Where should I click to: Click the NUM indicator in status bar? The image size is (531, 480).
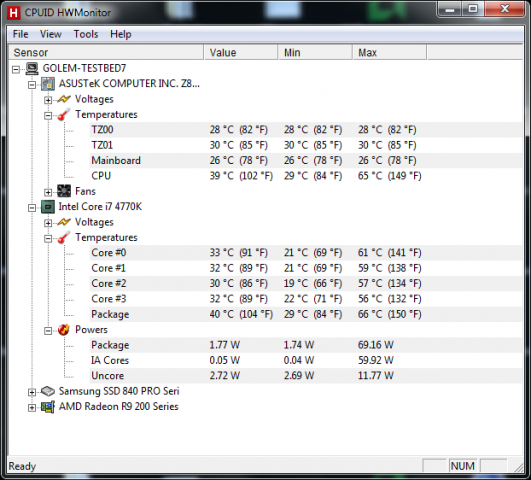coord(463,466)
